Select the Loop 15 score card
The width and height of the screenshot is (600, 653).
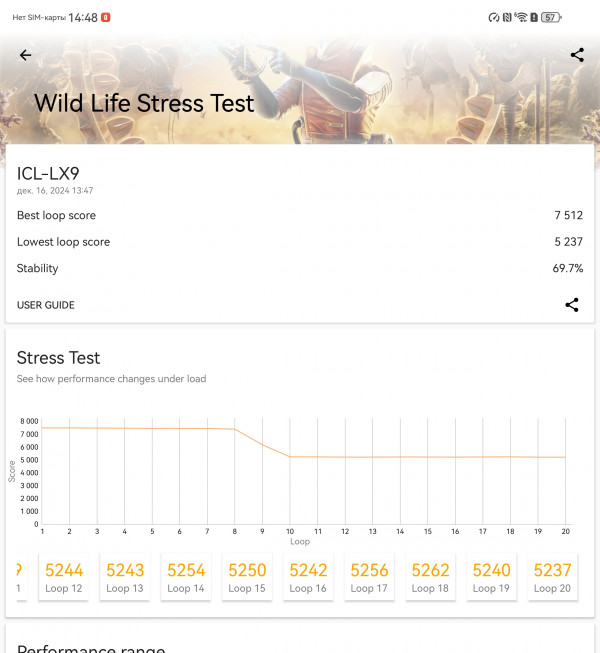pyautogui.click(x=247, y=577)
